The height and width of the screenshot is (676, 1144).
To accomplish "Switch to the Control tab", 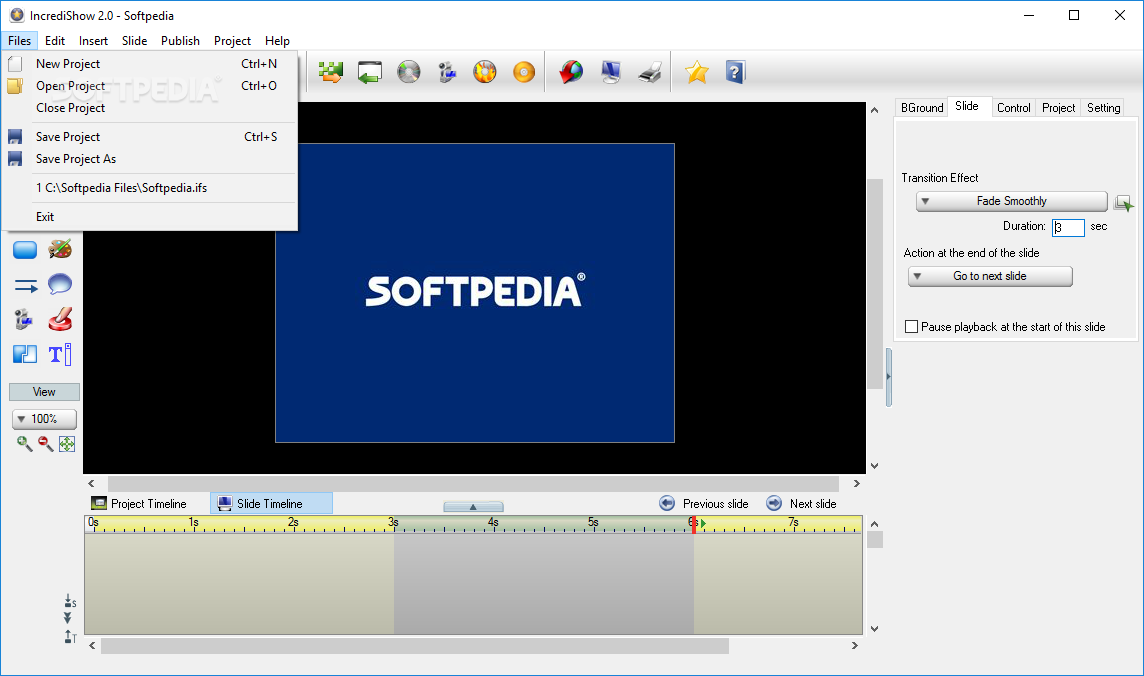I will pyautogui.click(x=1013, y=108).
